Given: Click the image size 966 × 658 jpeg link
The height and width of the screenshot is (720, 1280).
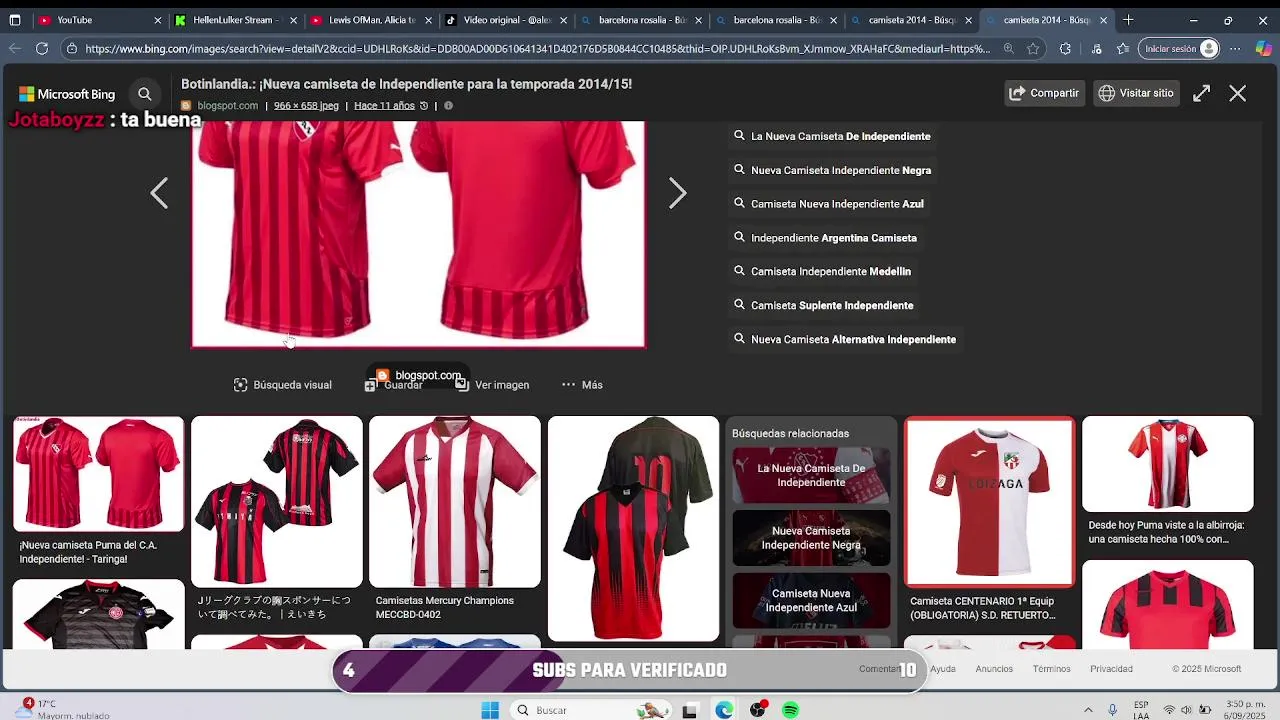Looking at the screenshot, I should click(x=306, y=106).
